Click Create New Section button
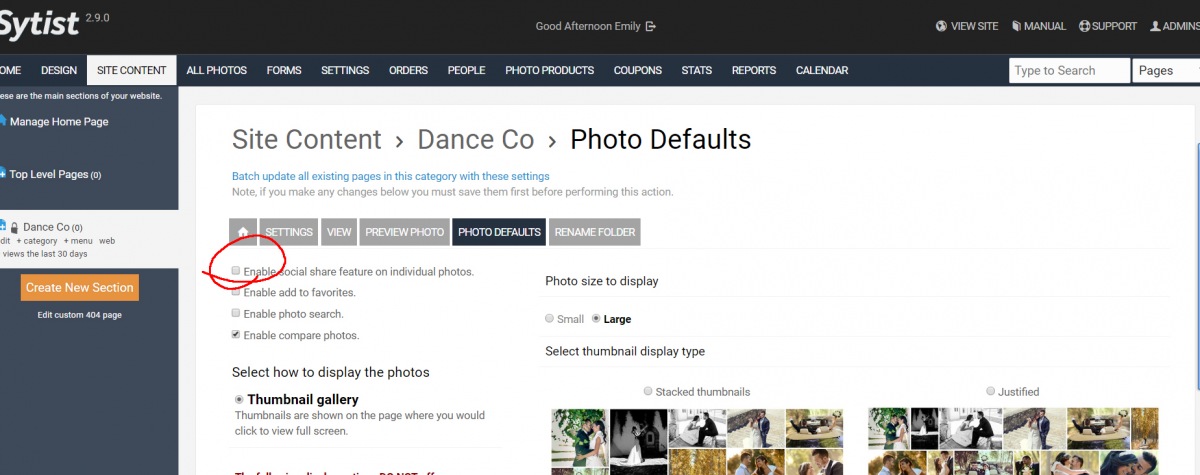1200x475 pixels. [79, 287]
